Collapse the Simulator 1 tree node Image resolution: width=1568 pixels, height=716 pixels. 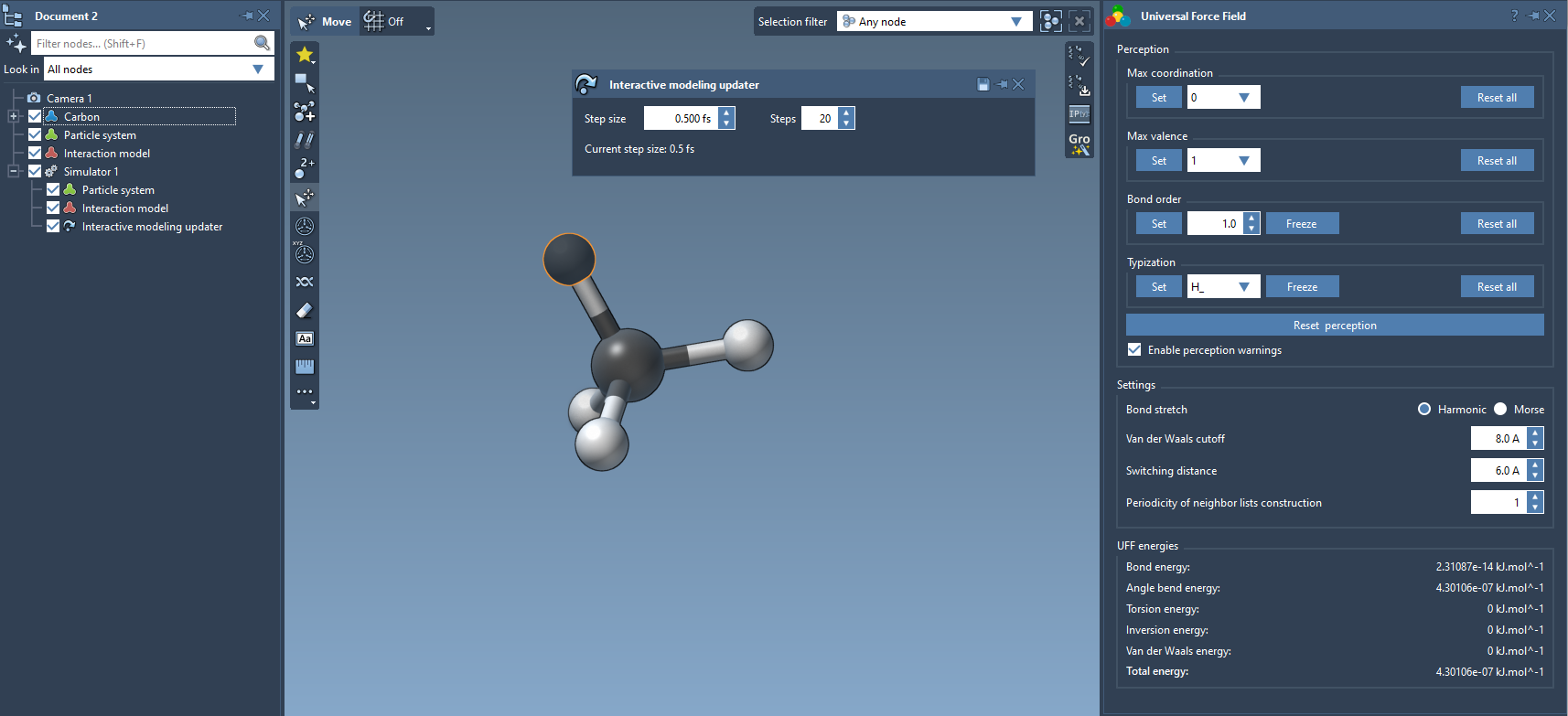point(14,172)
